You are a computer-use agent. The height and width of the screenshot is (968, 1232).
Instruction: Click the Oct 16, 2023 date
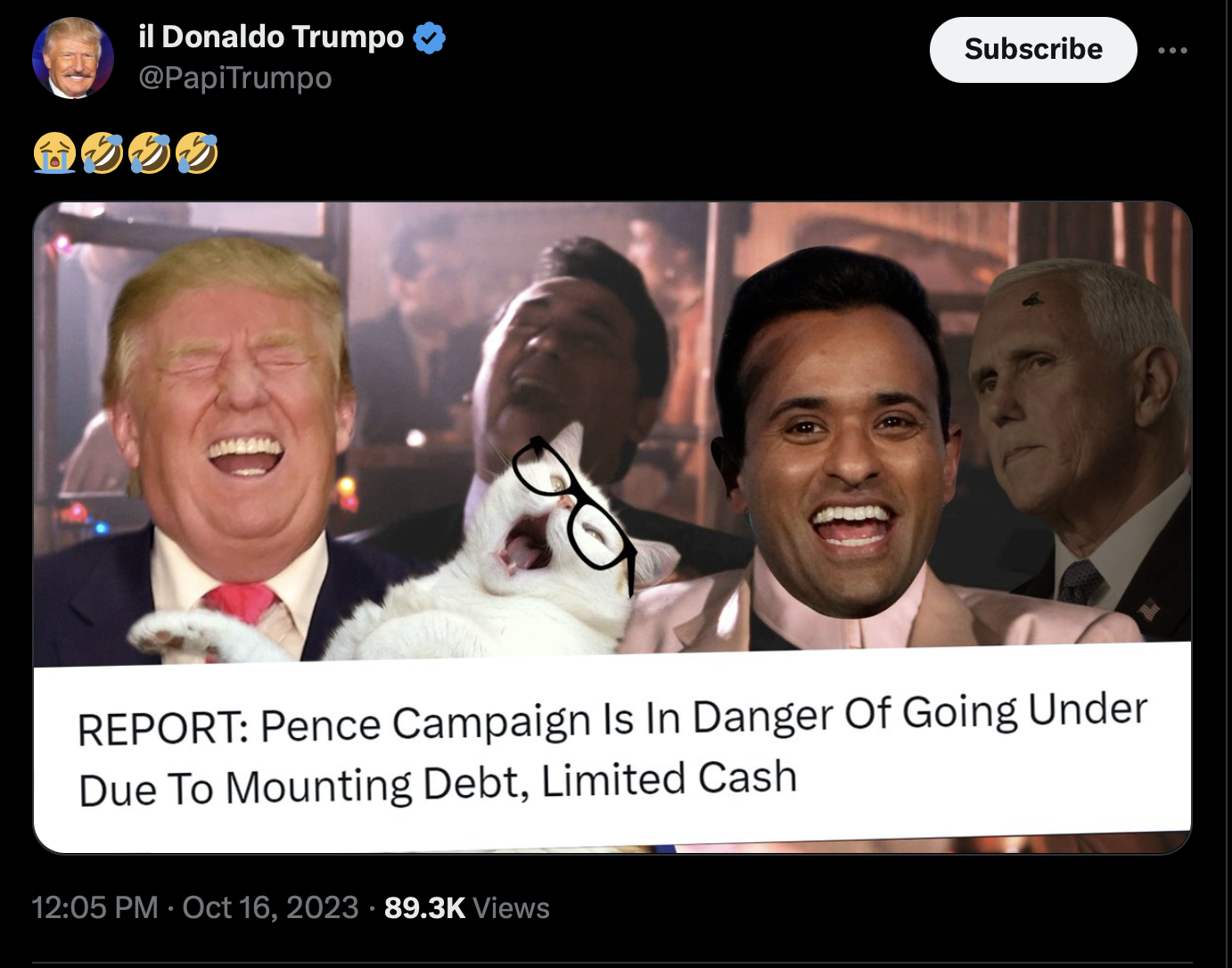270,907
